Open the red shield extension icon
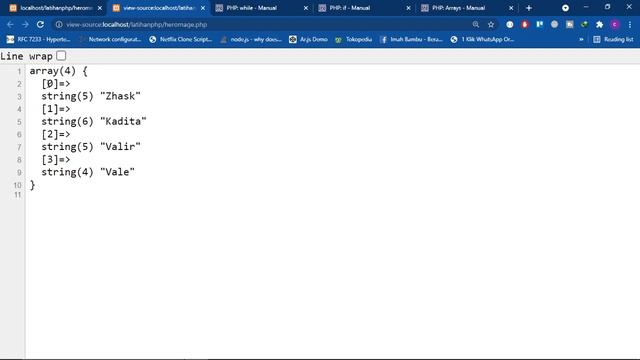Image resolution: width=640 pixels, height=360 pixels. (x=525, y=24)
